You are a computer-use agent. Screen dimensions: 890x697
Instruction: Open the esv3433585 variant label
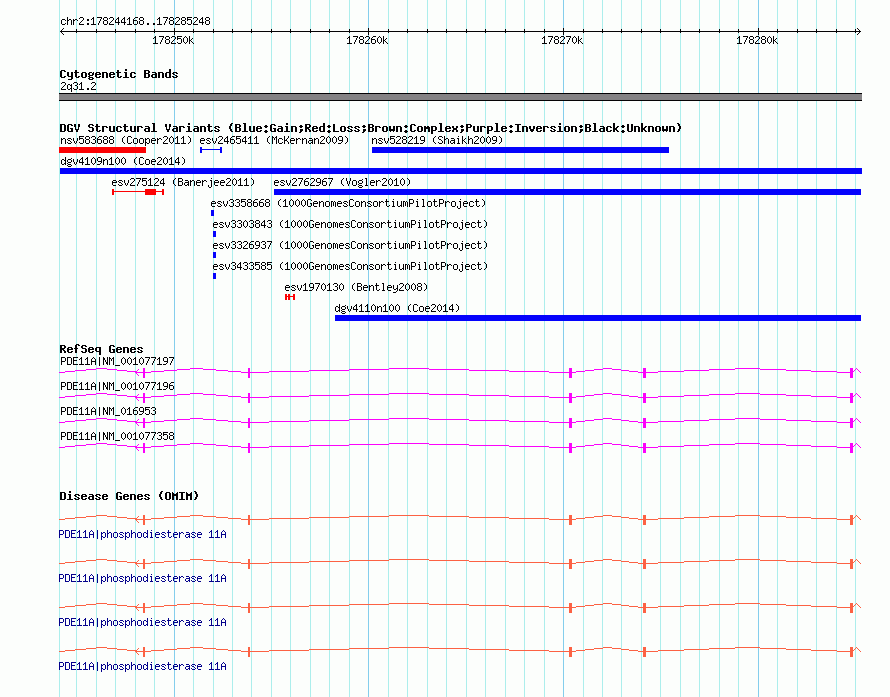[x=348, y=267]
